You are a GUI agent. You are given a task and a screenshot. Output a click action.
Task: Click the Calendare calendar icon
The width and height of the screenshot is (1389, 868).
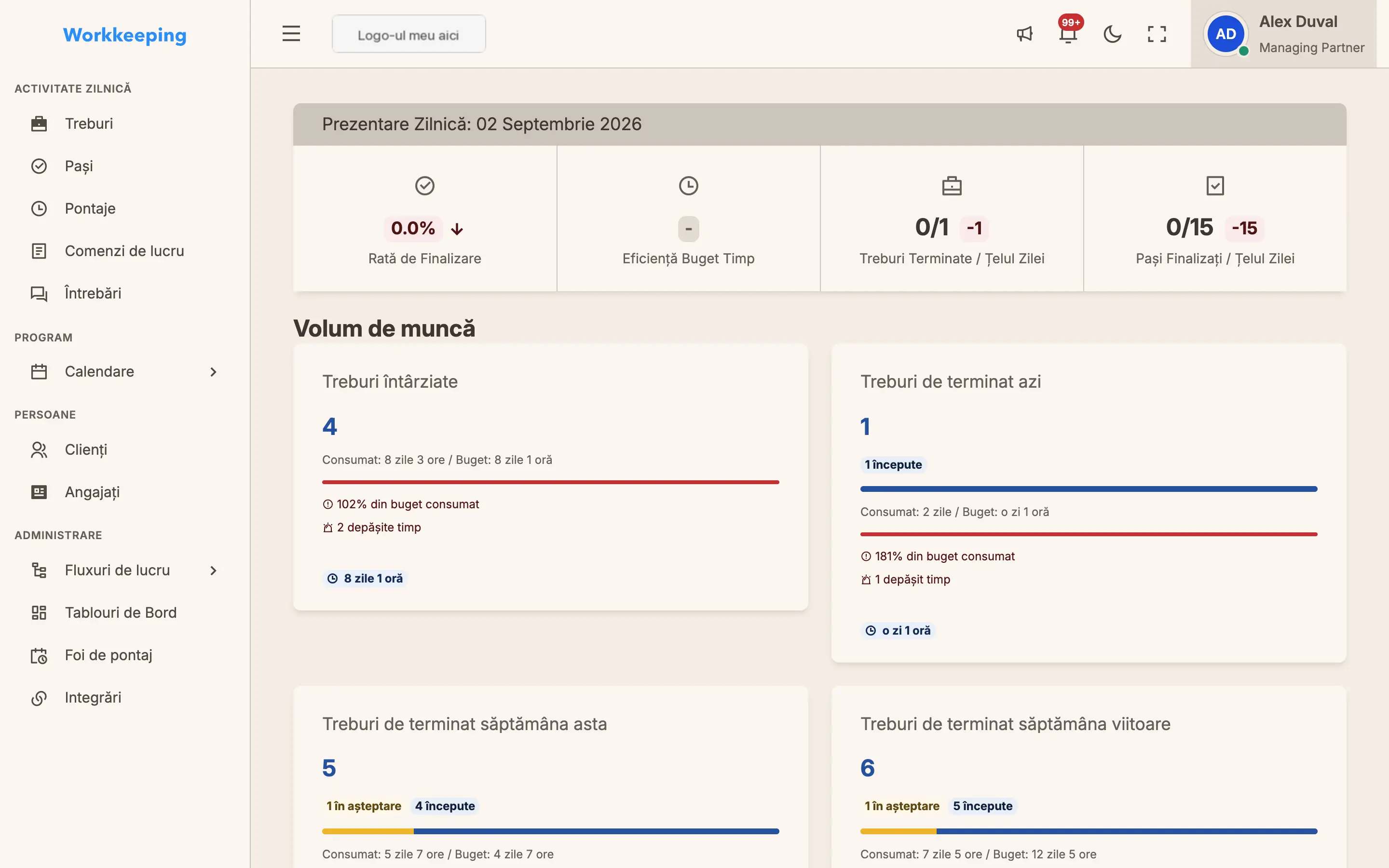pyautogui.click(x=39, y=371)
